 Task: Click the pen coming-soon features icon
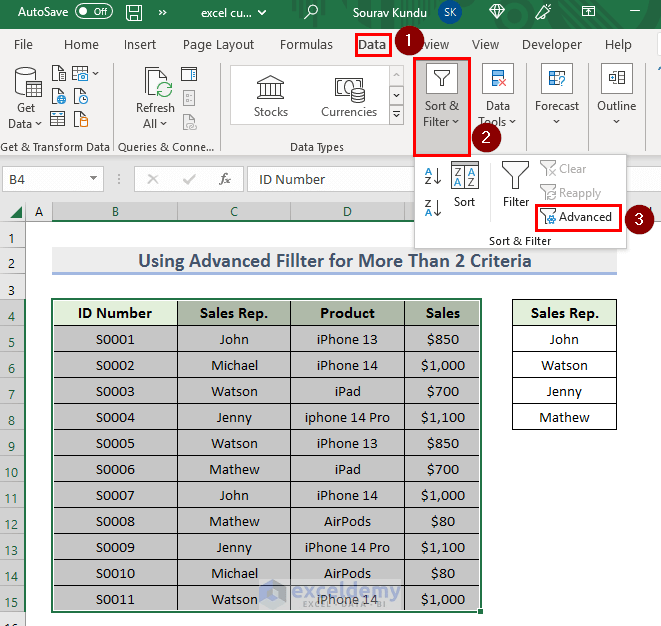click(543, 12)
